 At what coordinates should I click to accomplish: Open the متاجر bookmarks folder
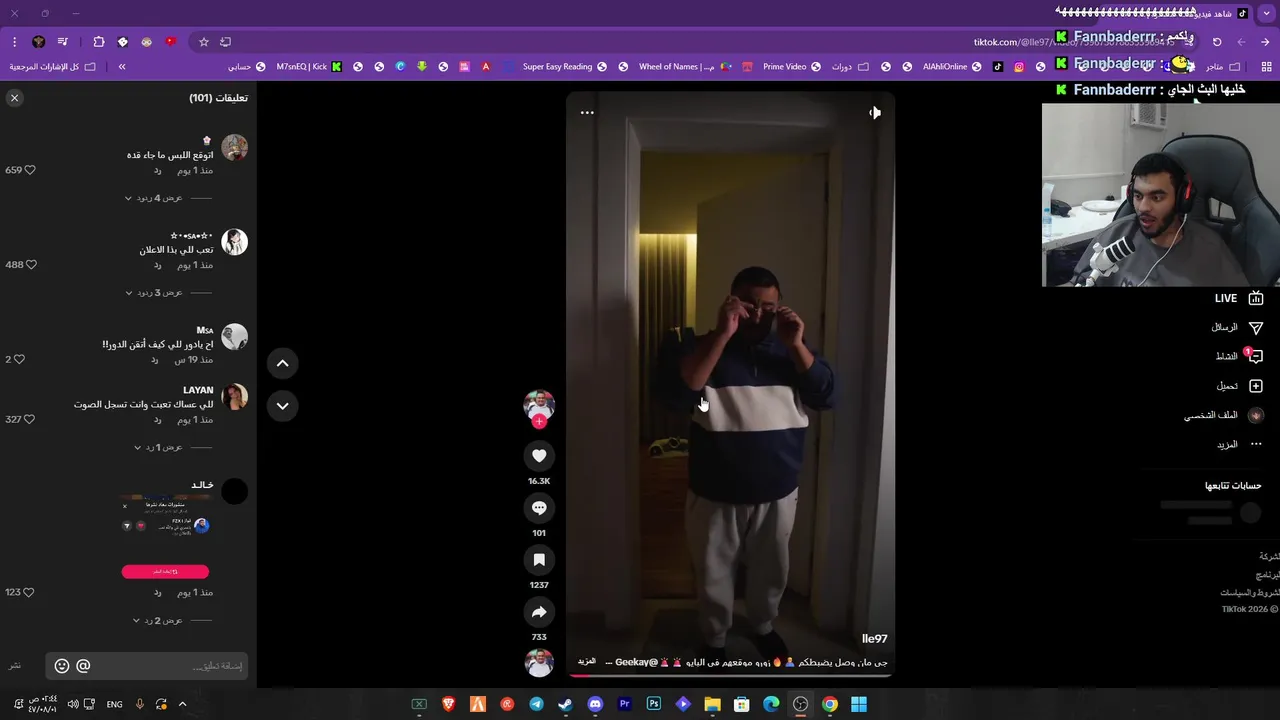1222,67
